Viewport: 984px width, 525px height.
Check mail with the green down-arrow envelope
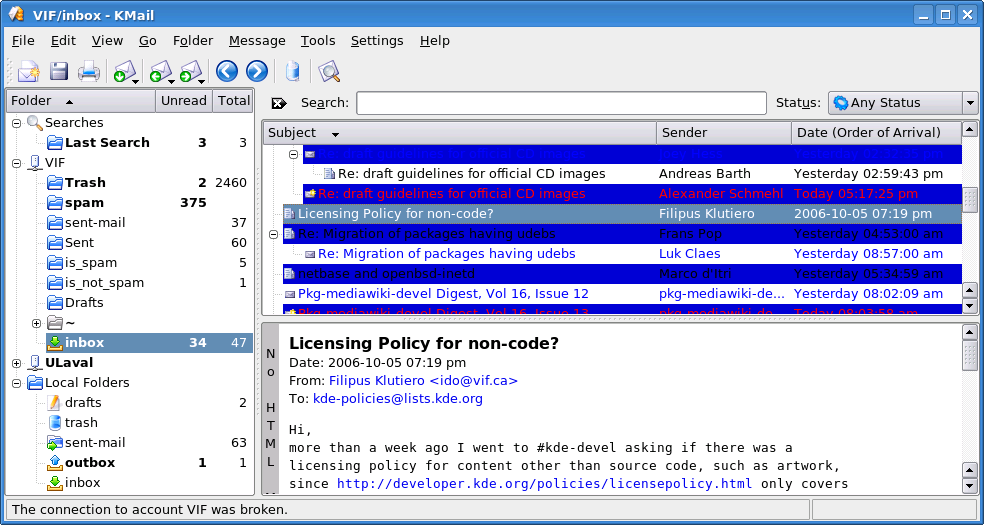[125, 72]
